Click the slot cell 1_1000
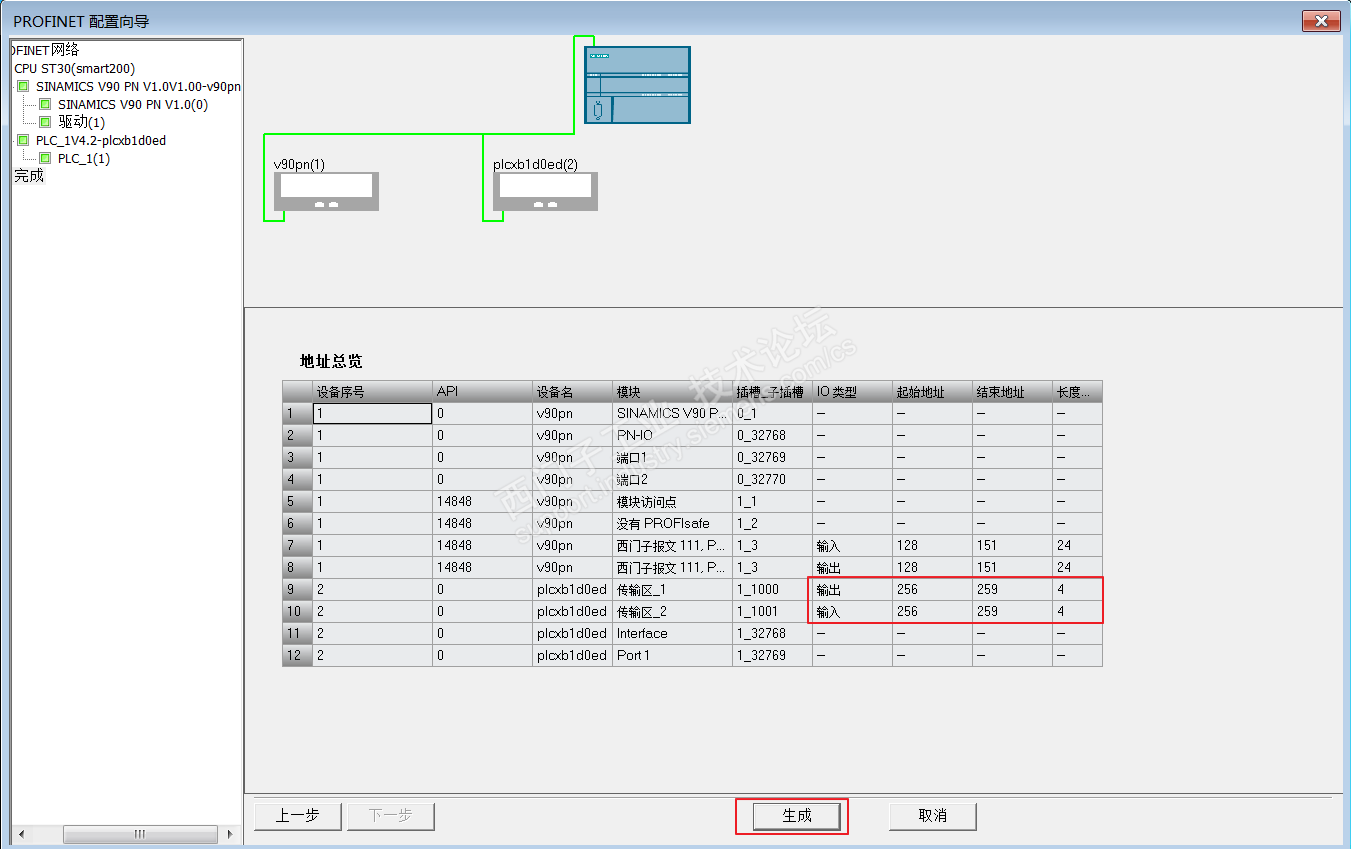 [773, 589]
